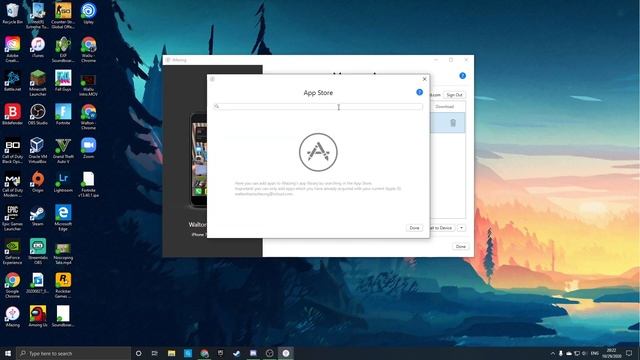Click the blue help icon in iMazing window
Screen dimensions: 640x360
pyautogui.click(x=462, y=76)
